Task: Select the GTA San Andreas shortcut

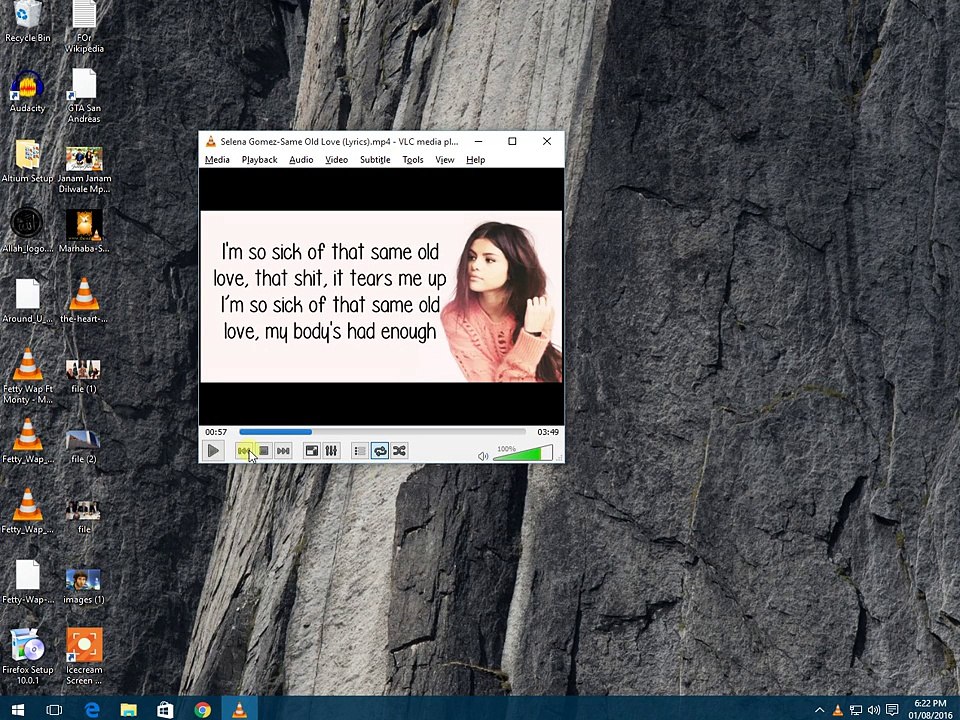Action: coord(84,96)
